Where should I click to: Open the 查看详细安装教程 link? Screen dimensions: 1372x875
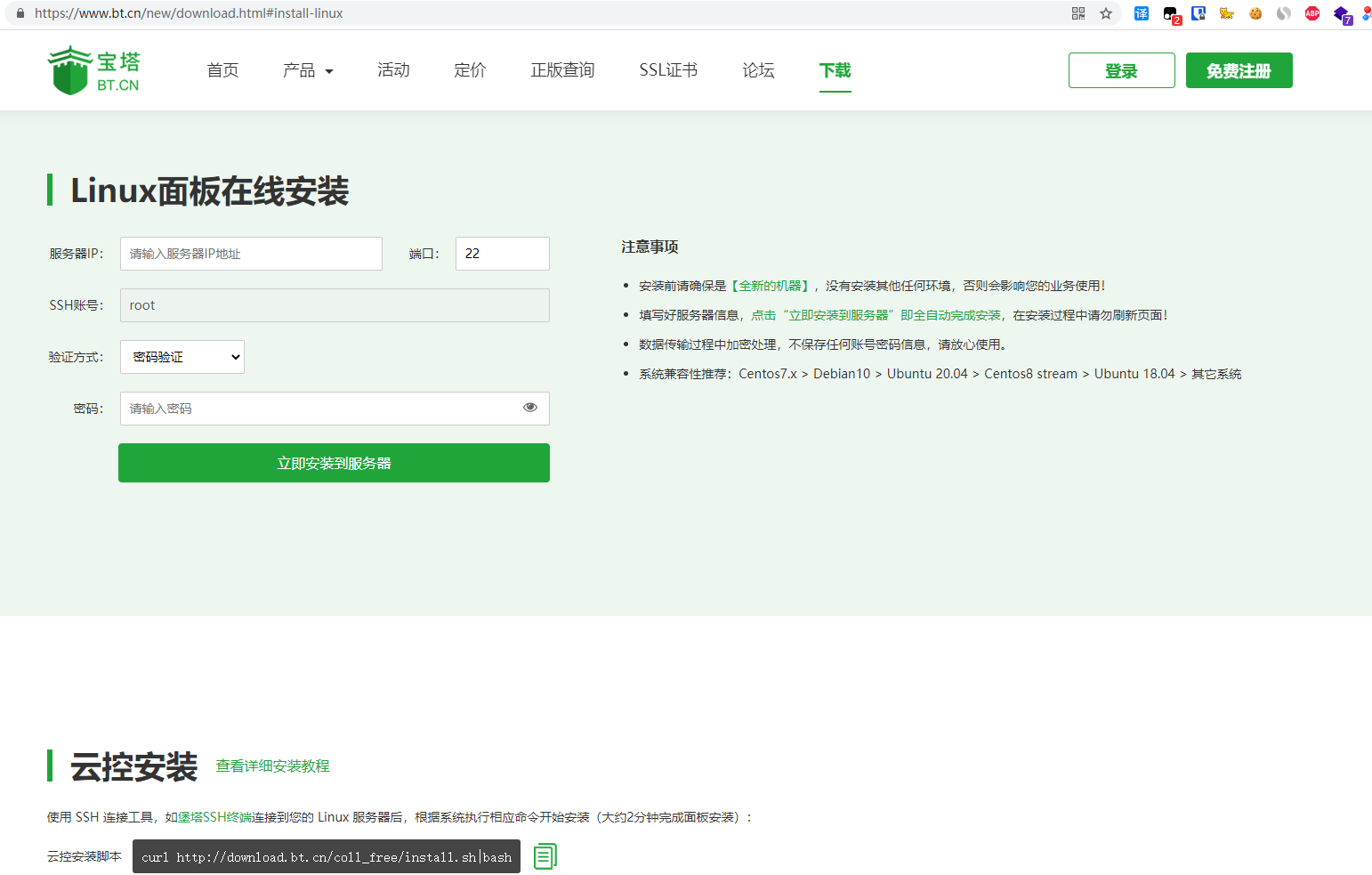(x=272, y=766)
